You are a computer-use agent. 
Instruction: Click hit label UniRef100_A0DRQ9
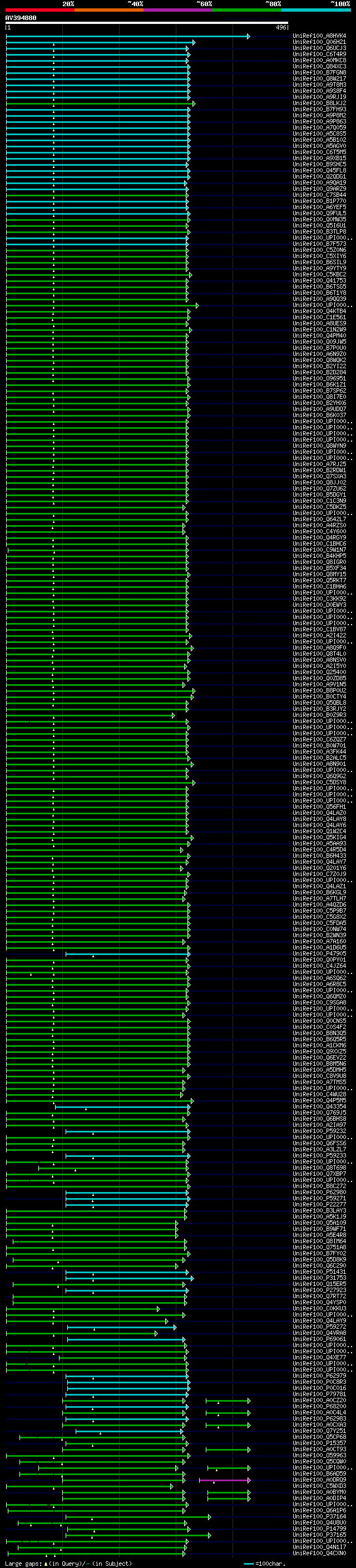(319, 1480)
